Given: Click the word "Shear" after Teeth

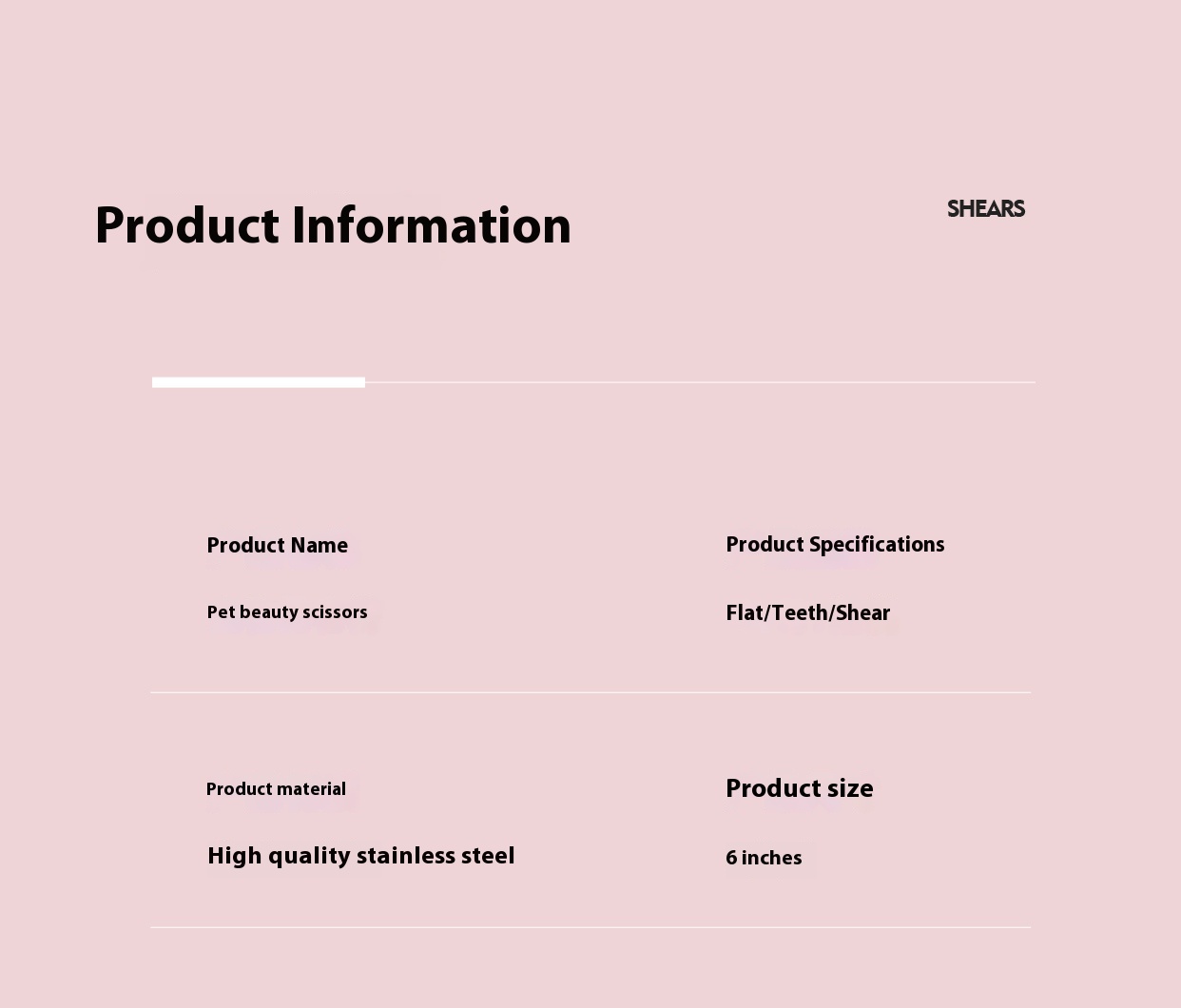Looking at the screenshot, I should [863, 613].
